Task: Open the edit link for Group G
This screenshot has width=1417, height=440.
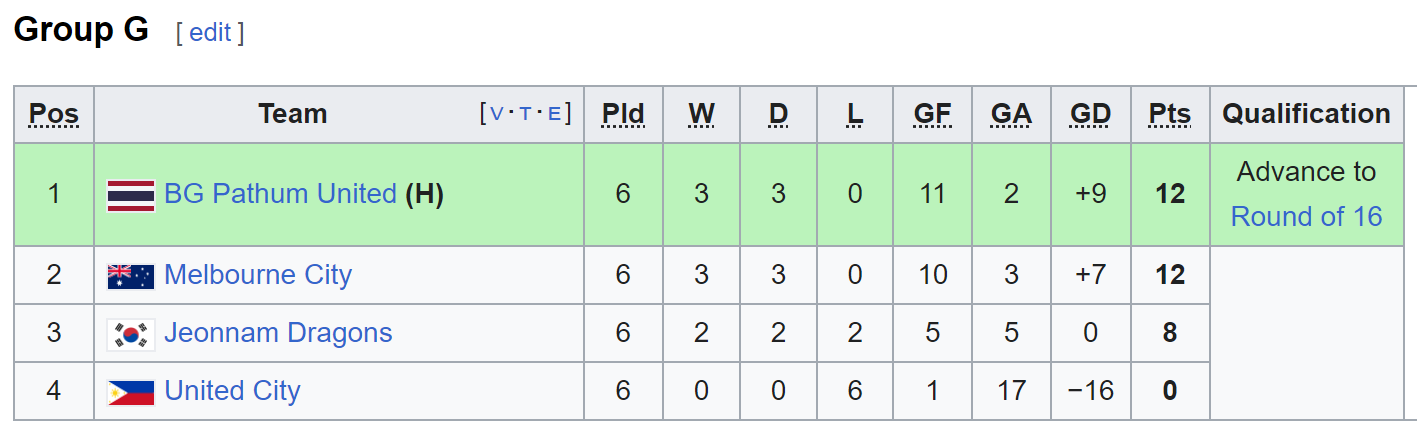Action: pyautogui.click(x=210, y=32)
